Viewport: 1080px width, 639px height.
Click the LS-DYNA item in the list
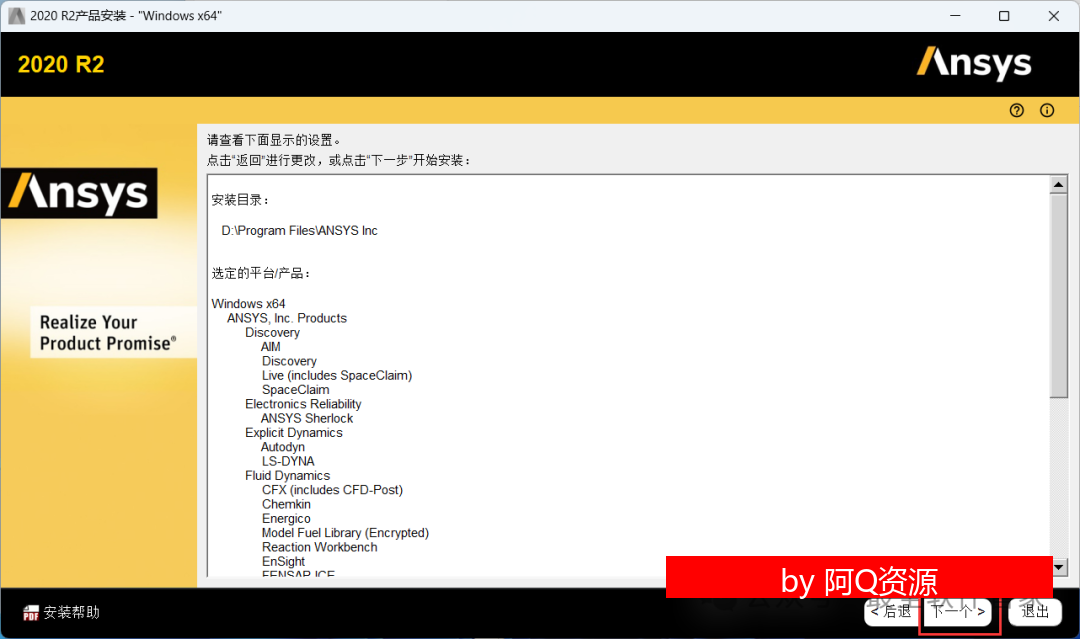coord(288,461)
